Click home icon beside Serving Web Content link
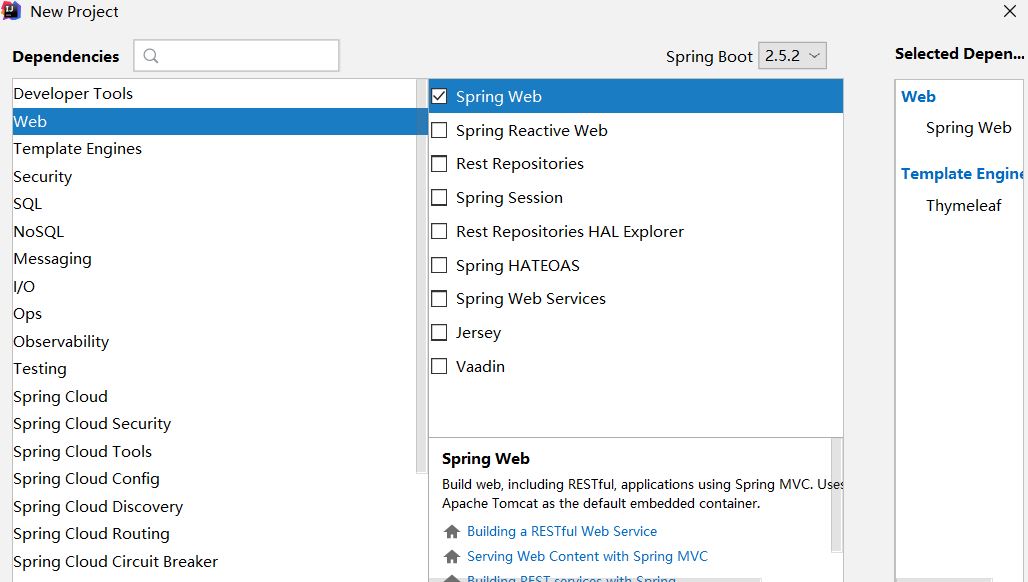The image size is (1028, 582). click(x=452, y=556)
